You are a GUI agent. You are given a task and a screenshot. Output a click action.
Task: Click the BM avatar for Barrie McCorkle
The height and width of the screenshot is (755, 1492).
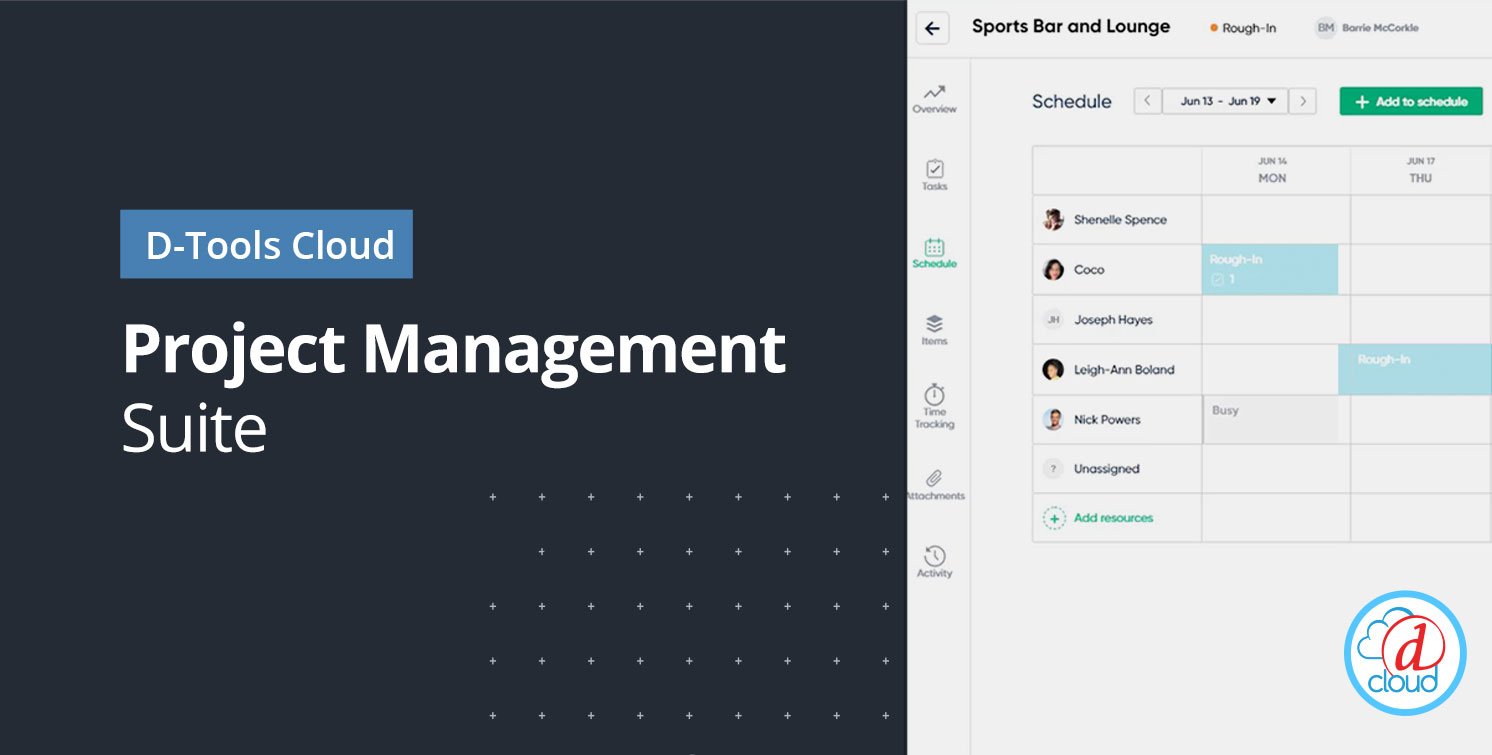tap(1326, 28)
